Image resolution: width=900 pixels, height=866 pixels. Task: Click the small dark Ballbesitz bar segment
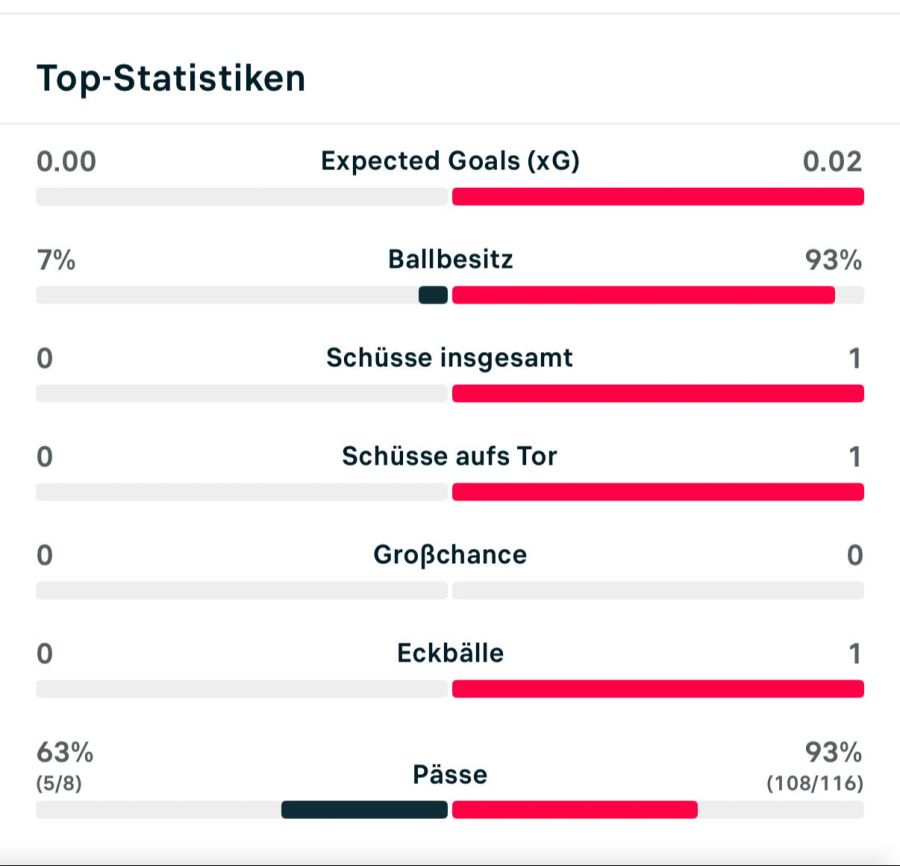click(x=433, y=295)
